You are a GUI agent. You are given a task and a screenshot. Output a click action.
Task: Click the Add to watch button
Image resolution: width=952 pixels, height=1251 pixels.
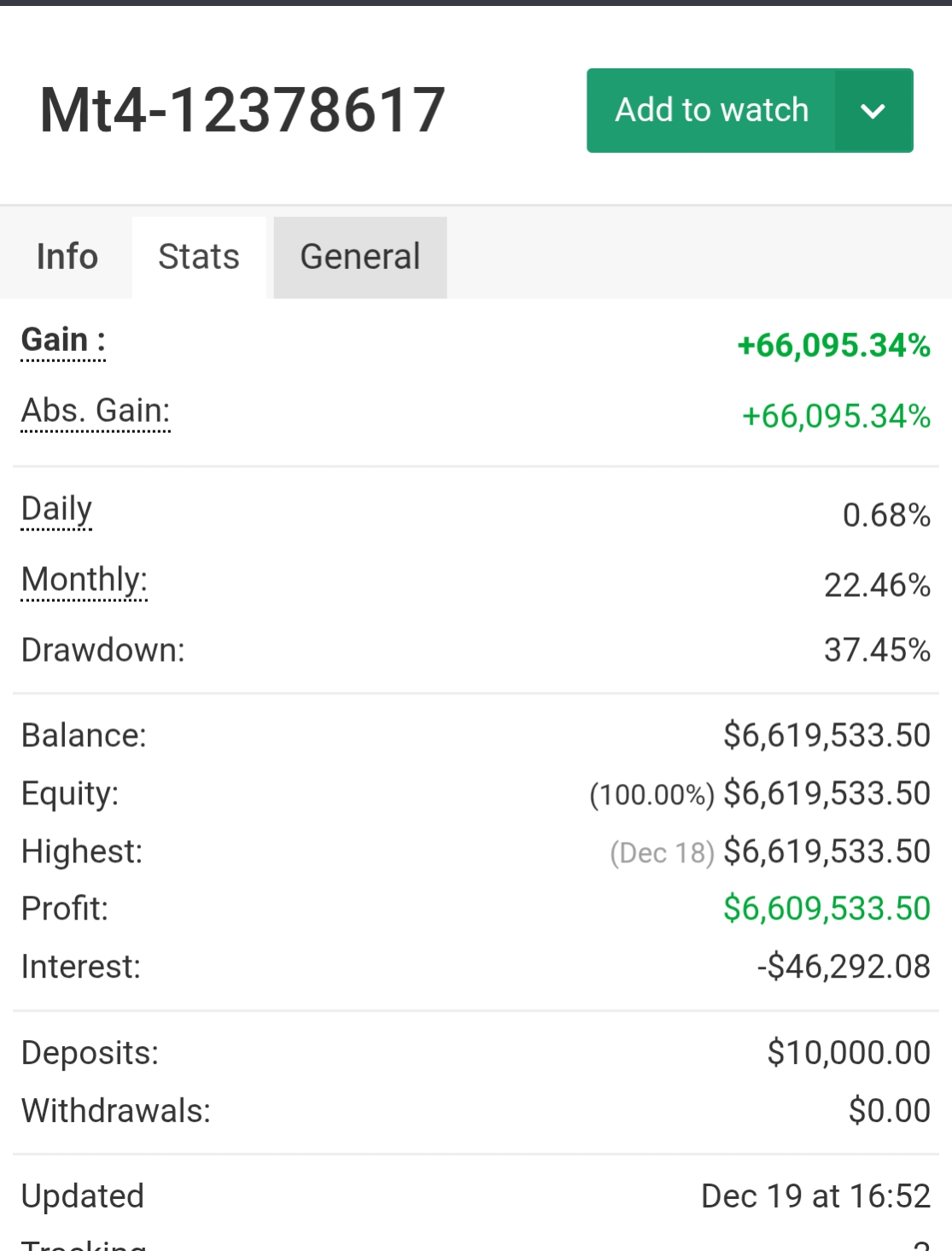tap(711, 110)
